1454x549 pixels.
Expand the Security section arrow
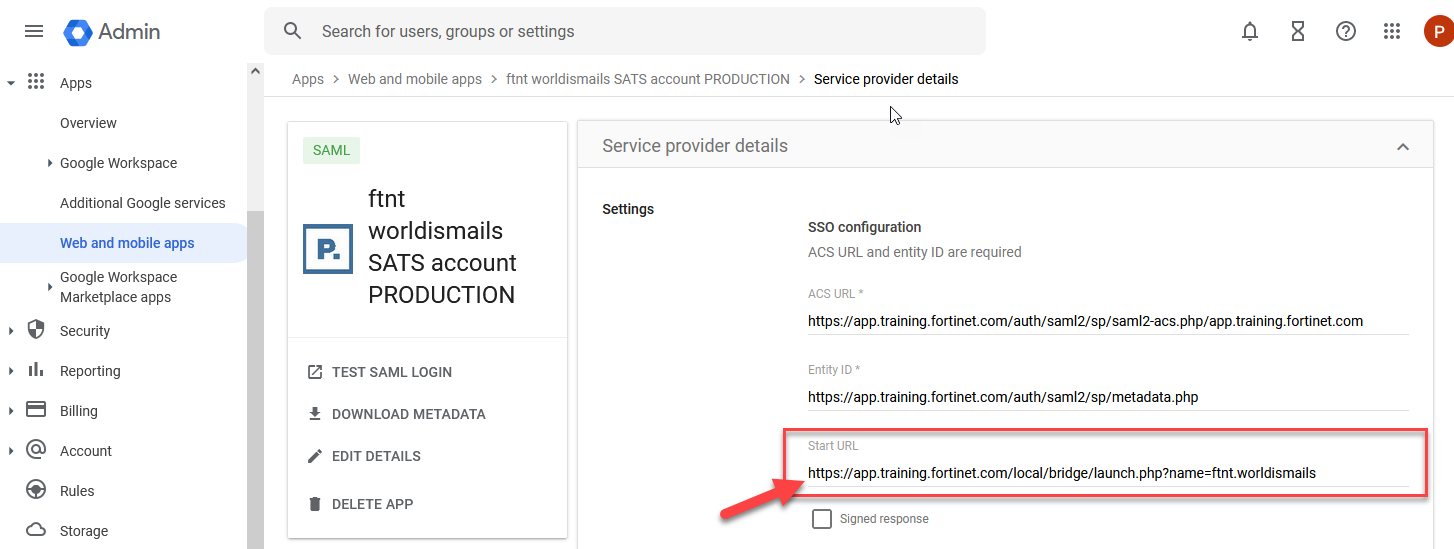pyautogui.click(x=11, y=331)
